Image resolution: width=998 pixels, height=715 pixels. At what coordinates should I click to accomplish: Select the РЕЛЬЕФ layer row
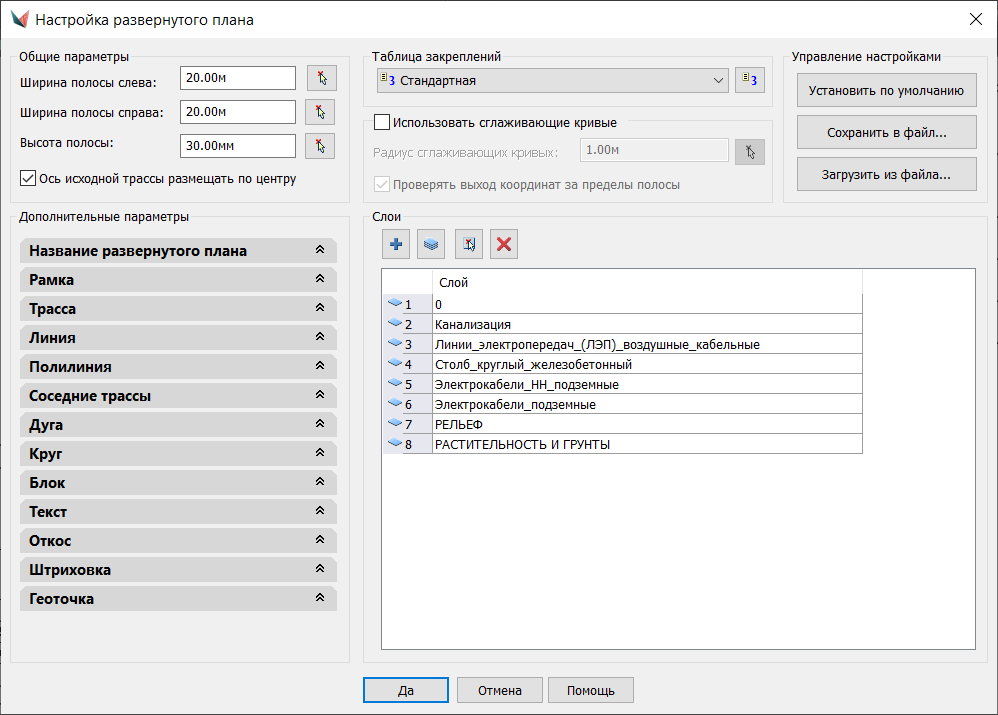pos(646,424)
